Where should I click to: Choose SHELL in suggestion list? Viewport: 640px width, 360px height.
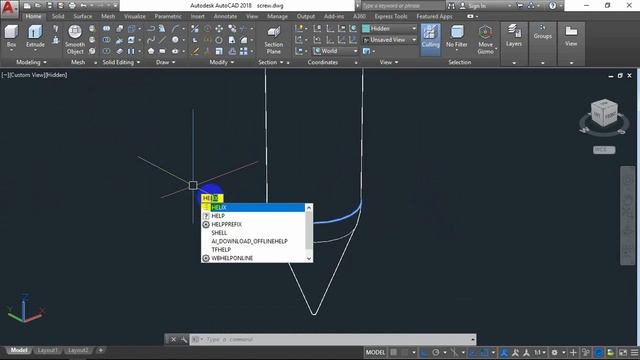pyautogui.click(x=253, y=233)
